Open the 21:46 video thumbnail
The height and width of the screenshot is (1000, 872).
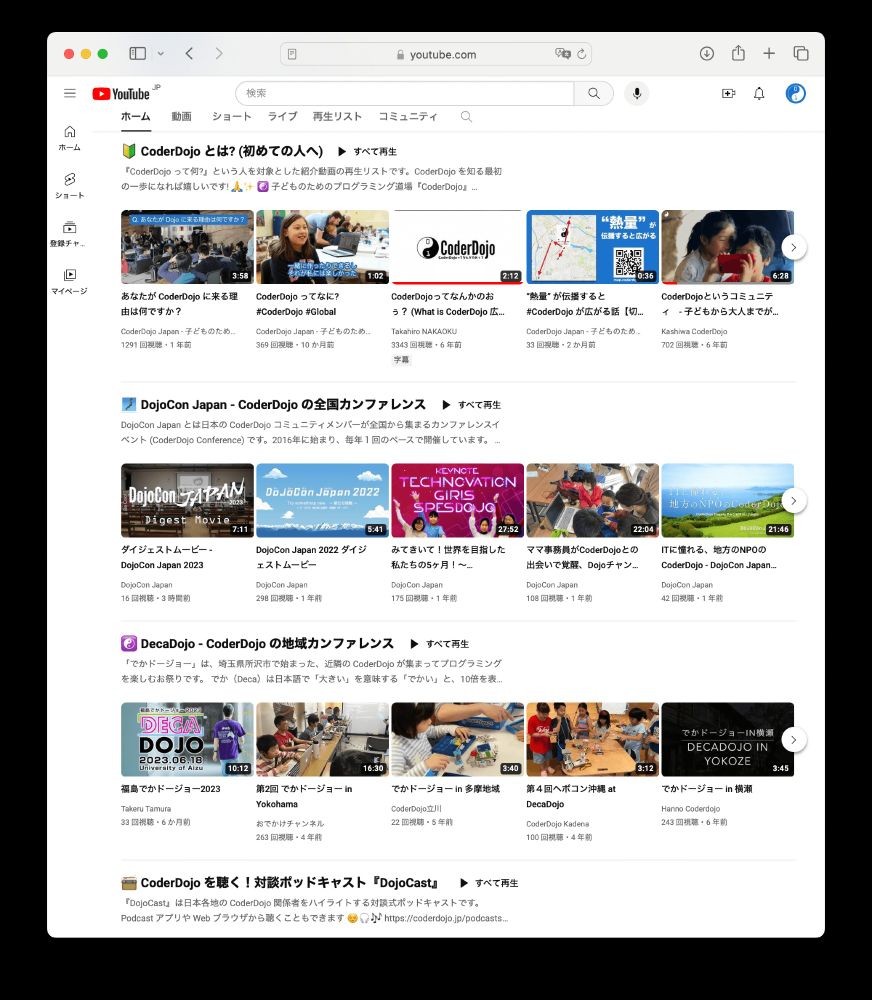click(728, 500)
